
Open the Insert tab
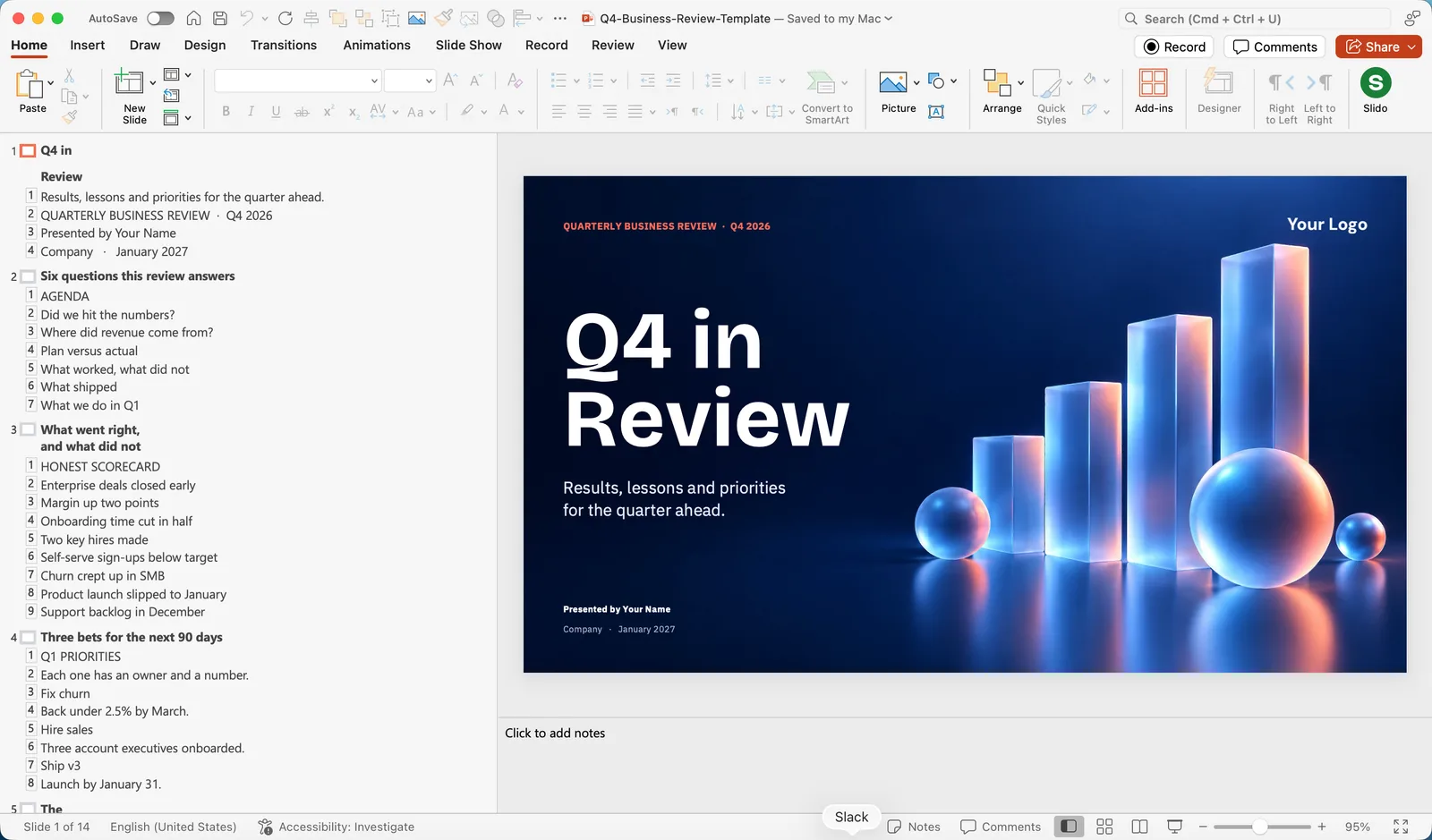[88, 45]
